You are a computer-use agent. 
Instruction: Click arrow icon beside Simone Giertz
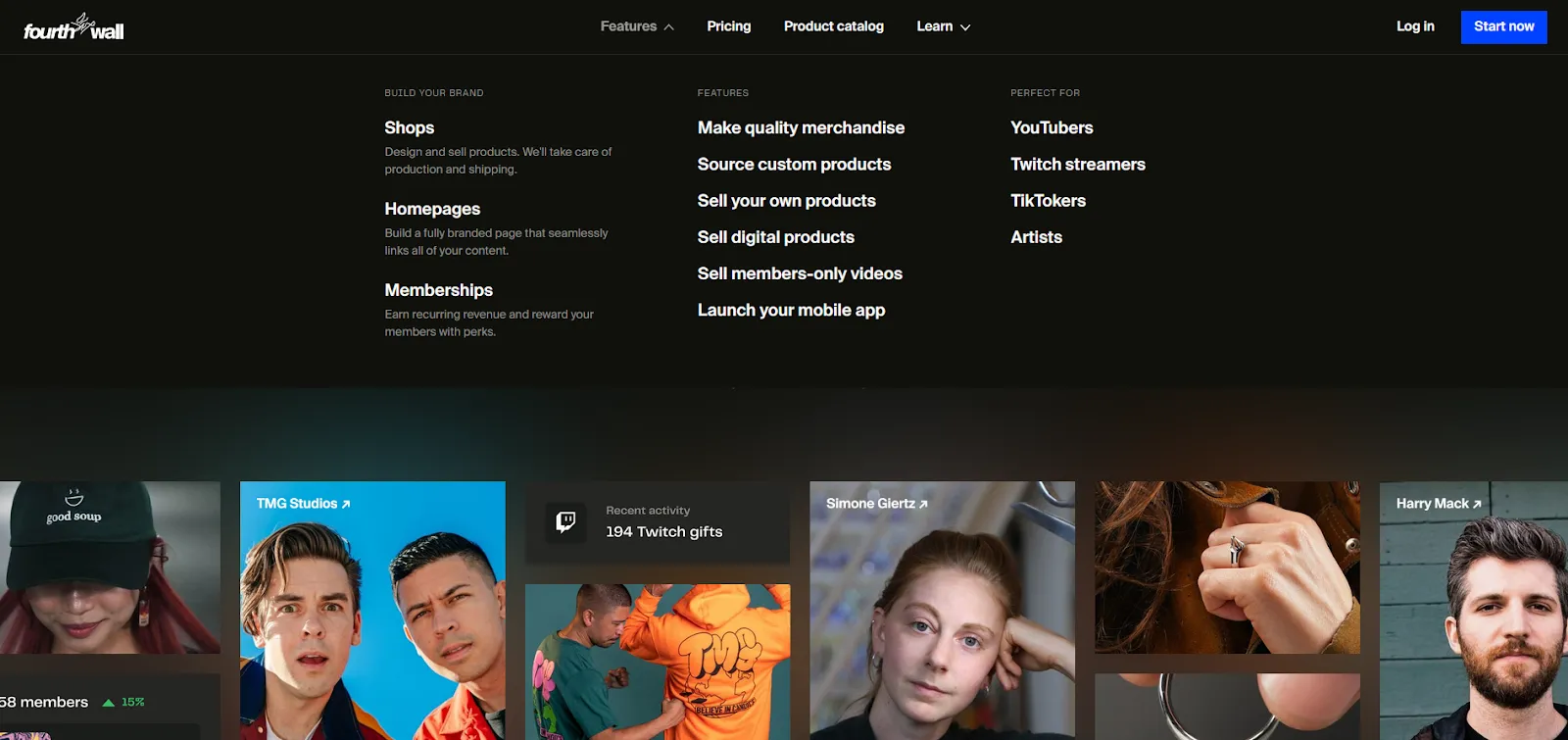(x=923, y=504)
